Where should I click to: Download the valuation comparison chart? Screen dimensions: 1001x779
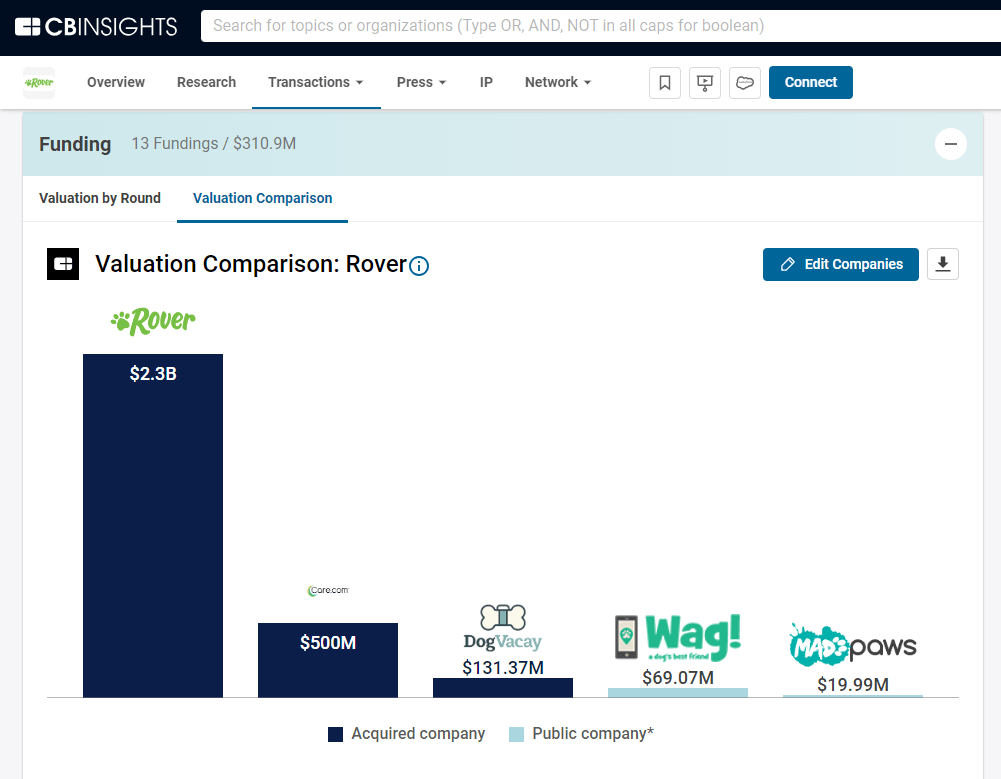943,264
